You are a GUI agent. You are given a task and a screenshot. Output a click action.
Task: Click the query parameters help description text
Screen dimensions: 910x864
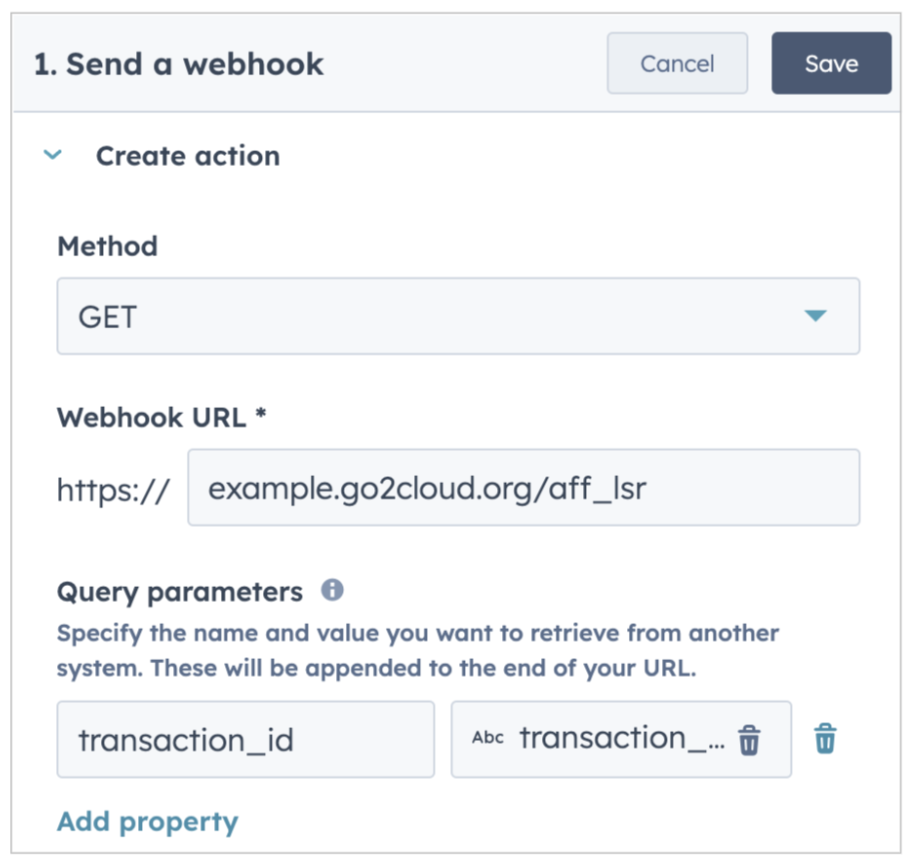pyautogui.click(x=418, y=650)
